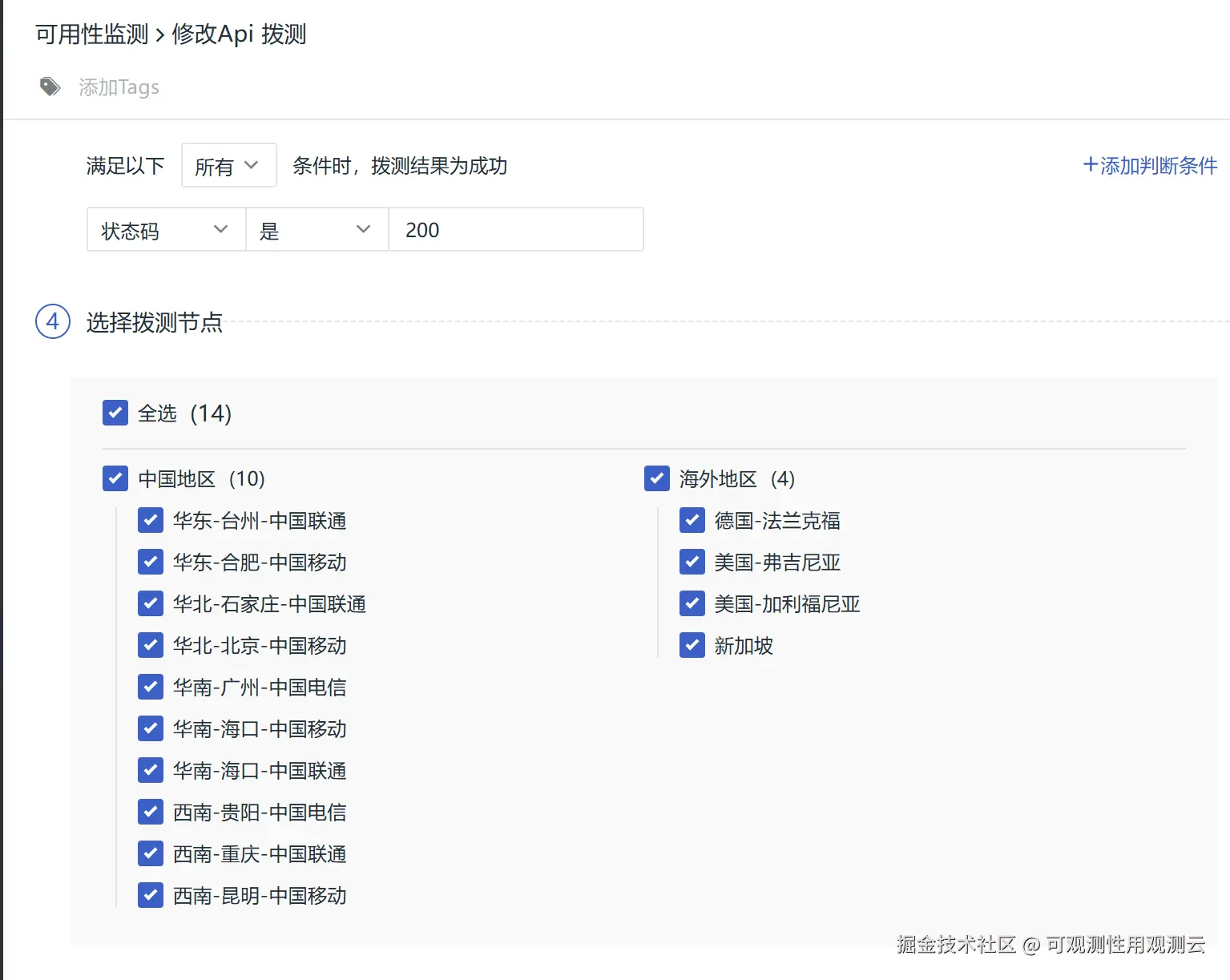Go to 可用性监测 breadcrumb
This screenshot has width=1230, height=980.
click(x=92, y=34)
